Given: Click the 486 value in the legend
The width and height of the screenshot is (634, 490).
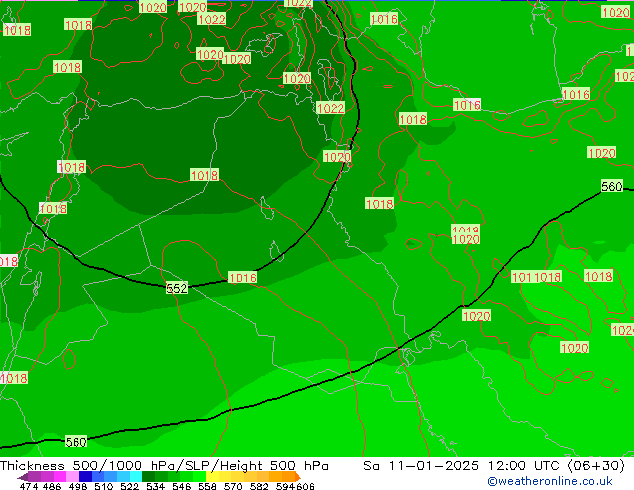Looking at the screenshot, I should point(52,486).
